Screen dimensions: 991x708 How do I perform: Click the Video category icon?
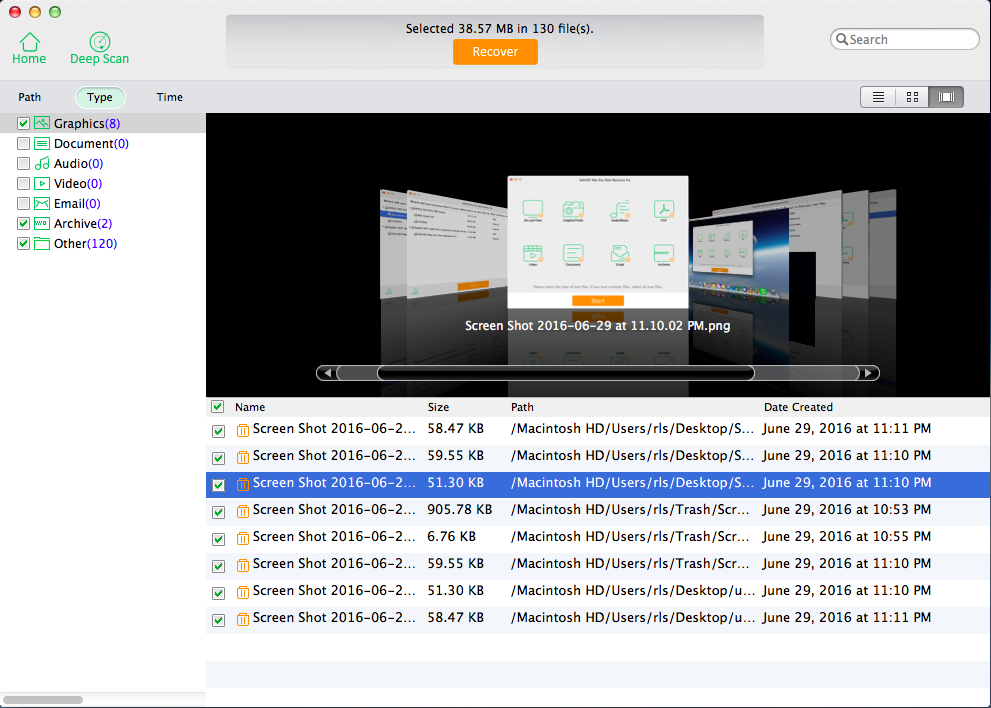(x=42, y=183)
